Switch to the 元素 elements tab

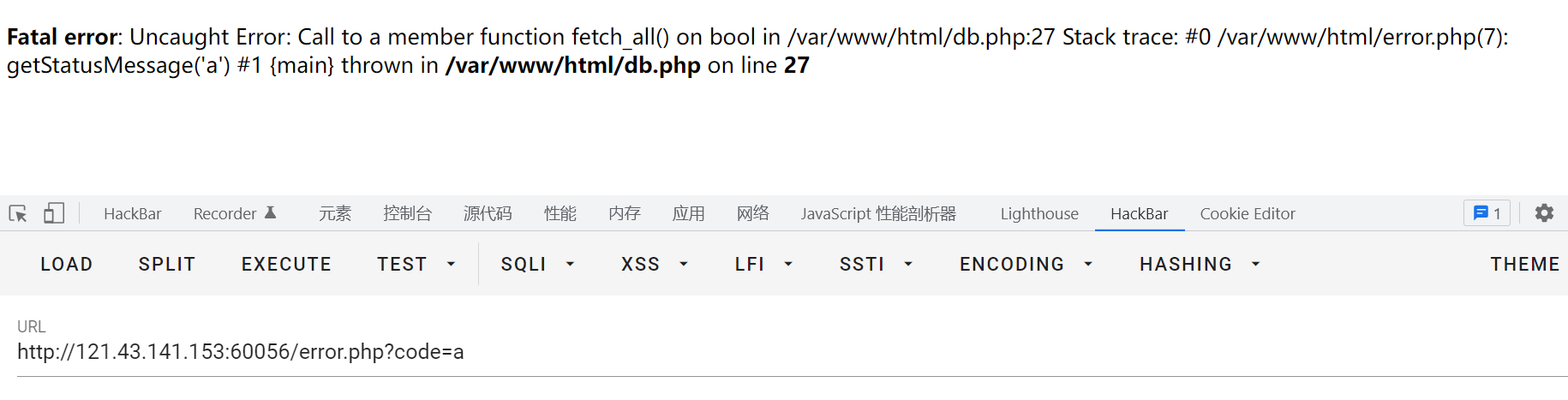(x=335, y=213)
